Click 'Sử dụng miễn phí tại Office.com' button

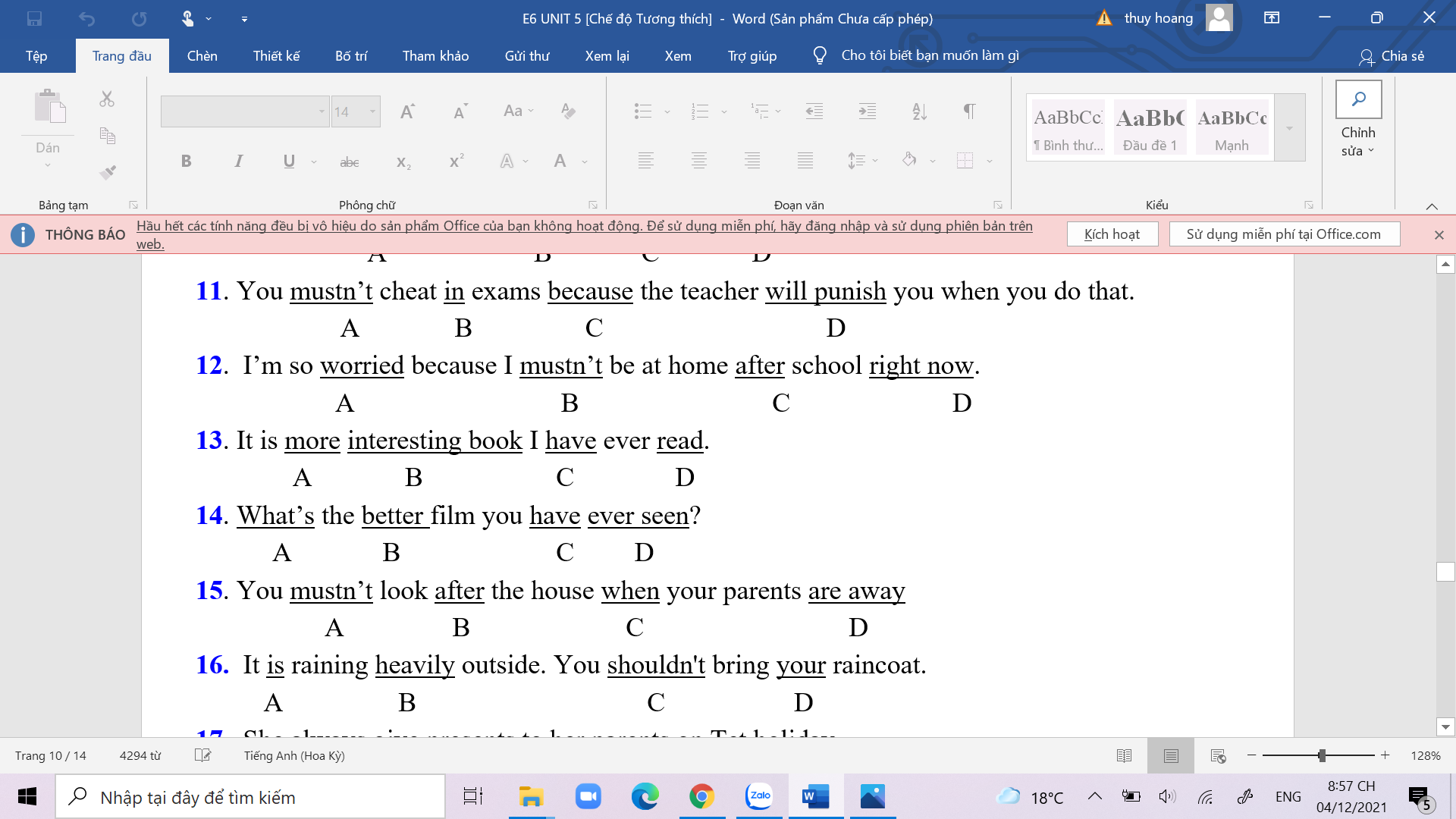pos(1284,234)
